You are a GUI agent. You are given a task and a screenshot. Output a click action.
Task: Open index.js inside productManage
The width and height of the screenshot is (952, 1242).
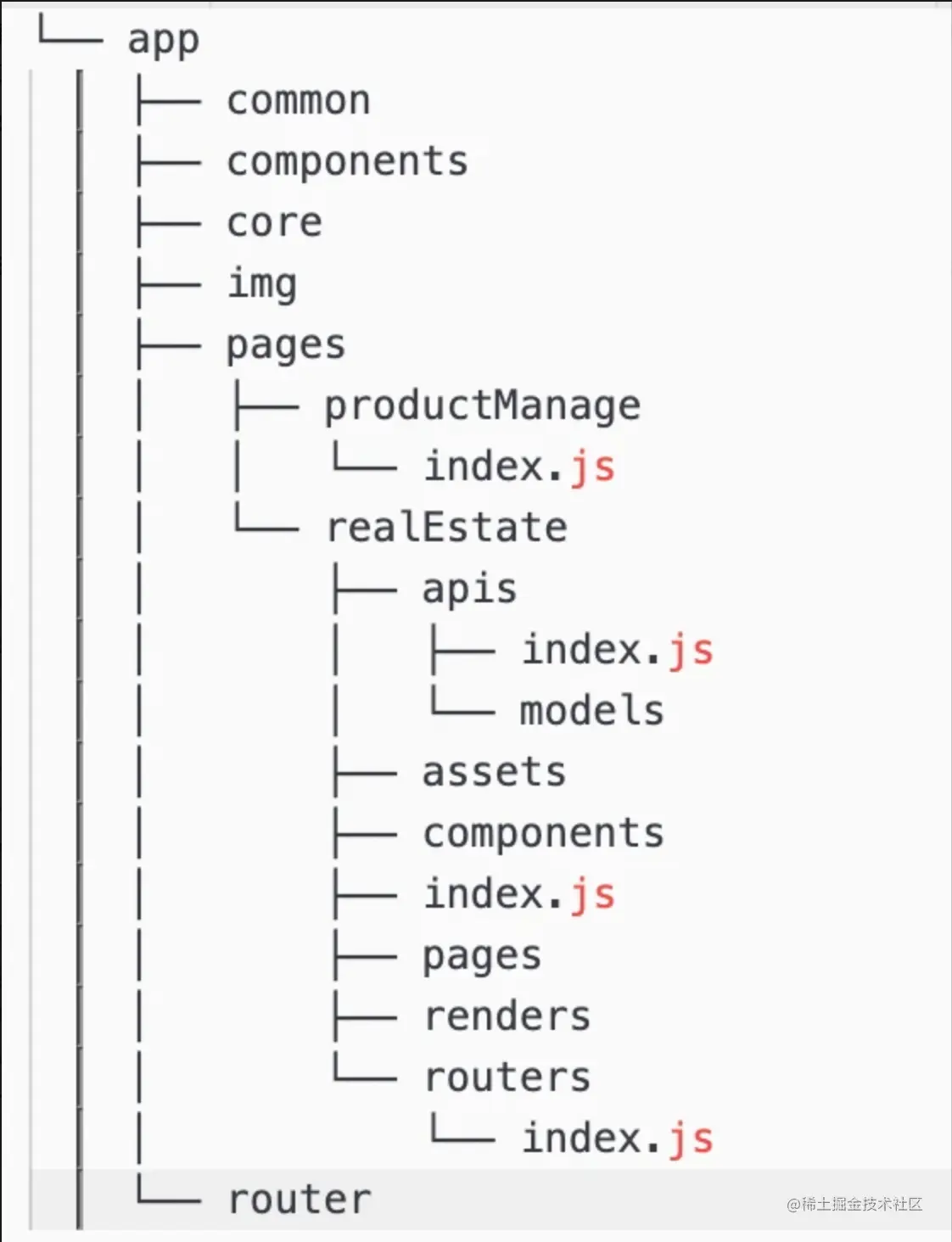(518, 467)
